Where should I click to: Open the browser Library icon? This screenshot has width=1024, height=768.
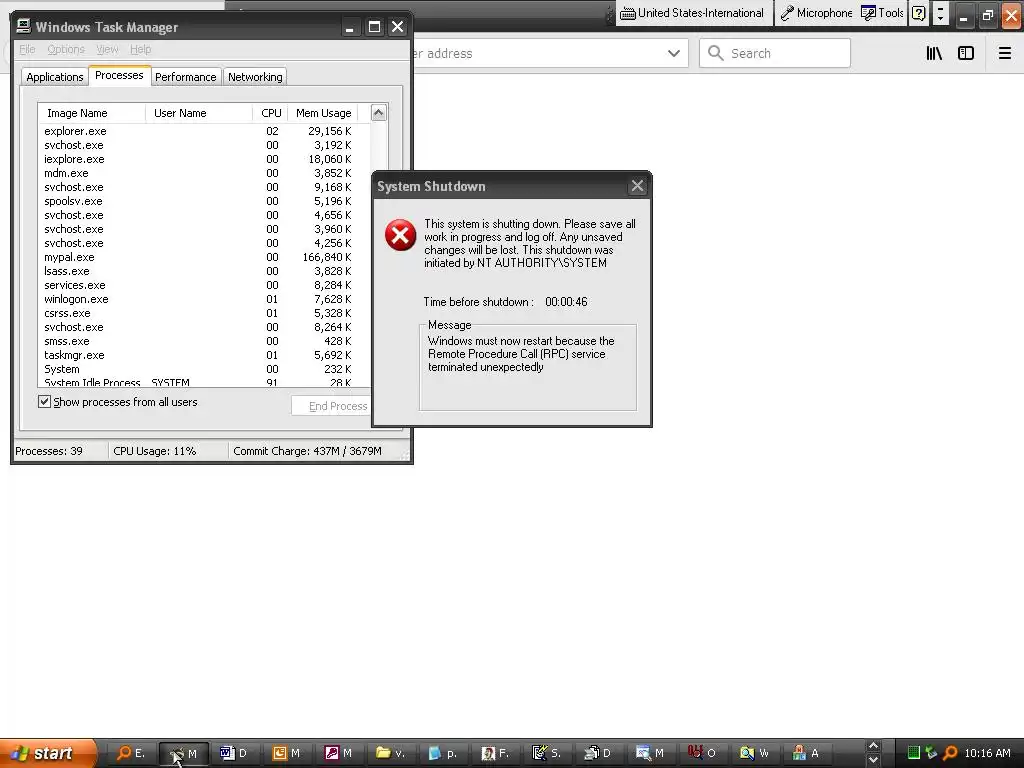pos(934,54)
